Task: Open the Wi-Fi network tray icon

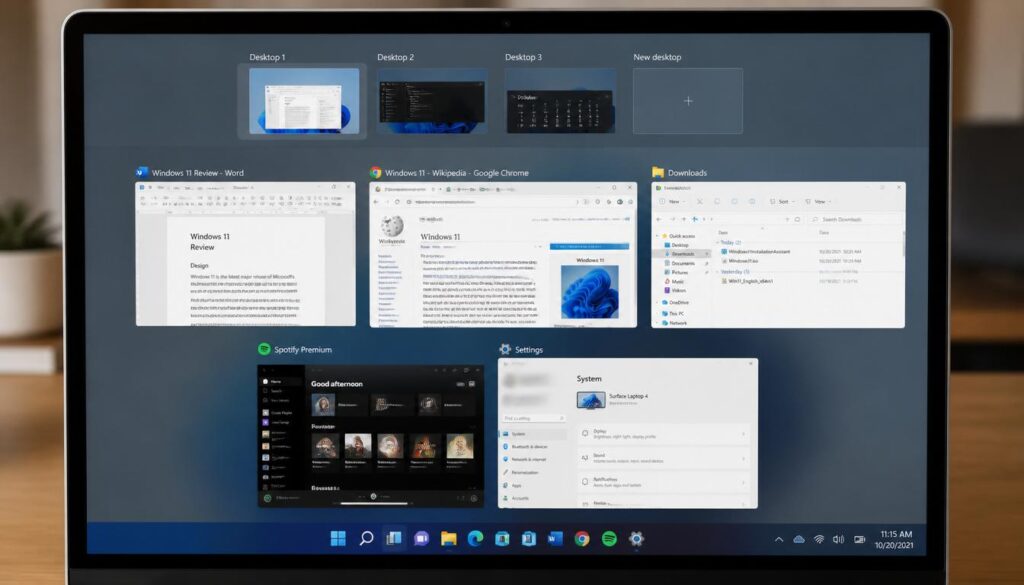Action: coord(818,539)
